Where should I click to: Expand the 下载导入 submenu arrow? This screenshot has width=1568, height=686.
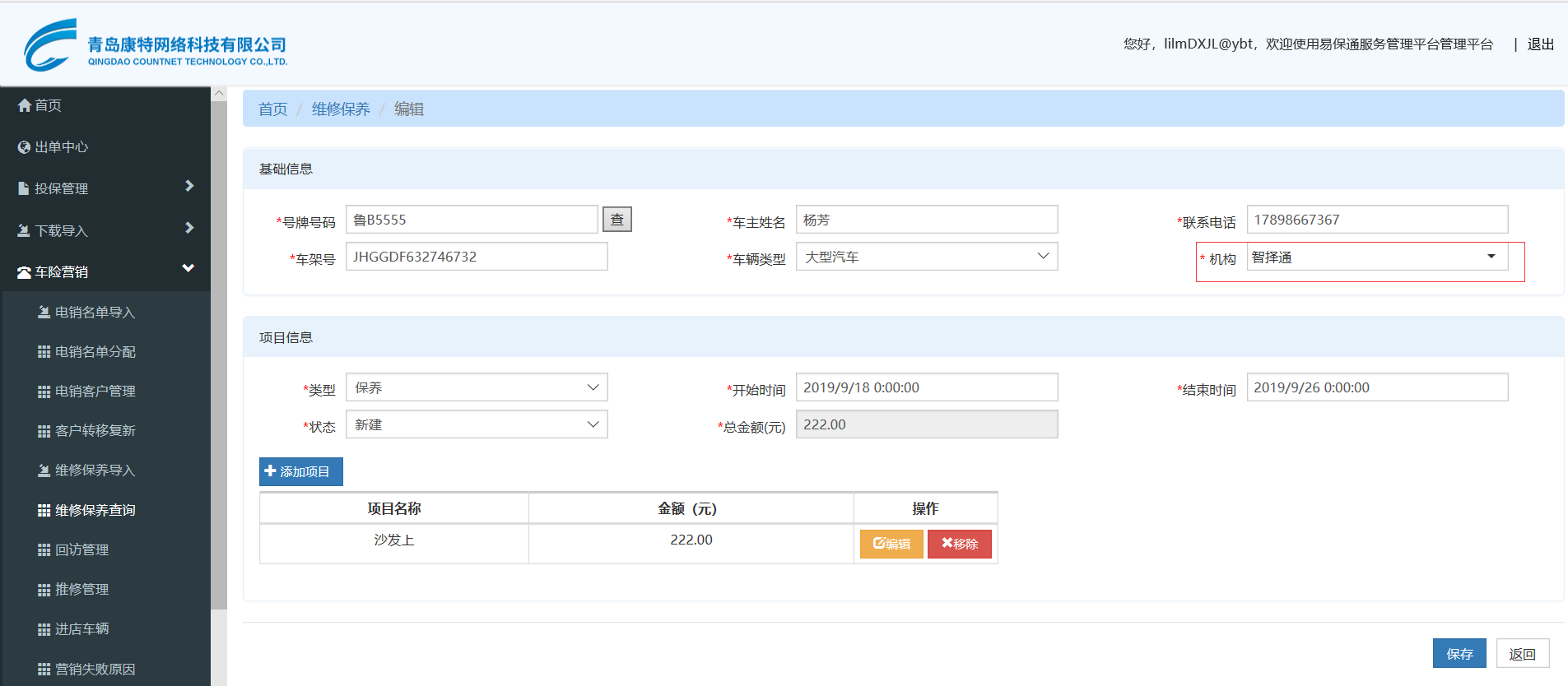point(189,228)
